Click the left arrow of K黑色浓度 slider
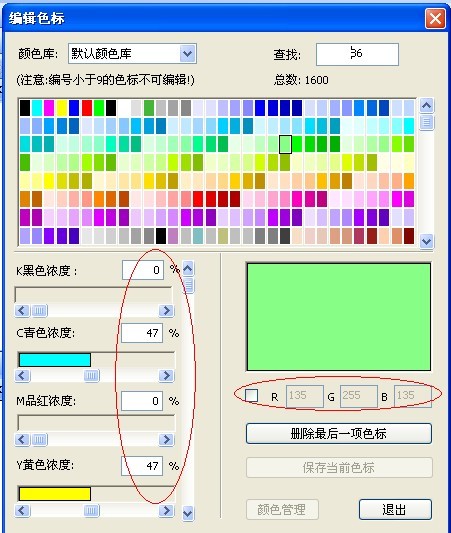The width and height of the screenshot is (451, 533). click(22, 310)
